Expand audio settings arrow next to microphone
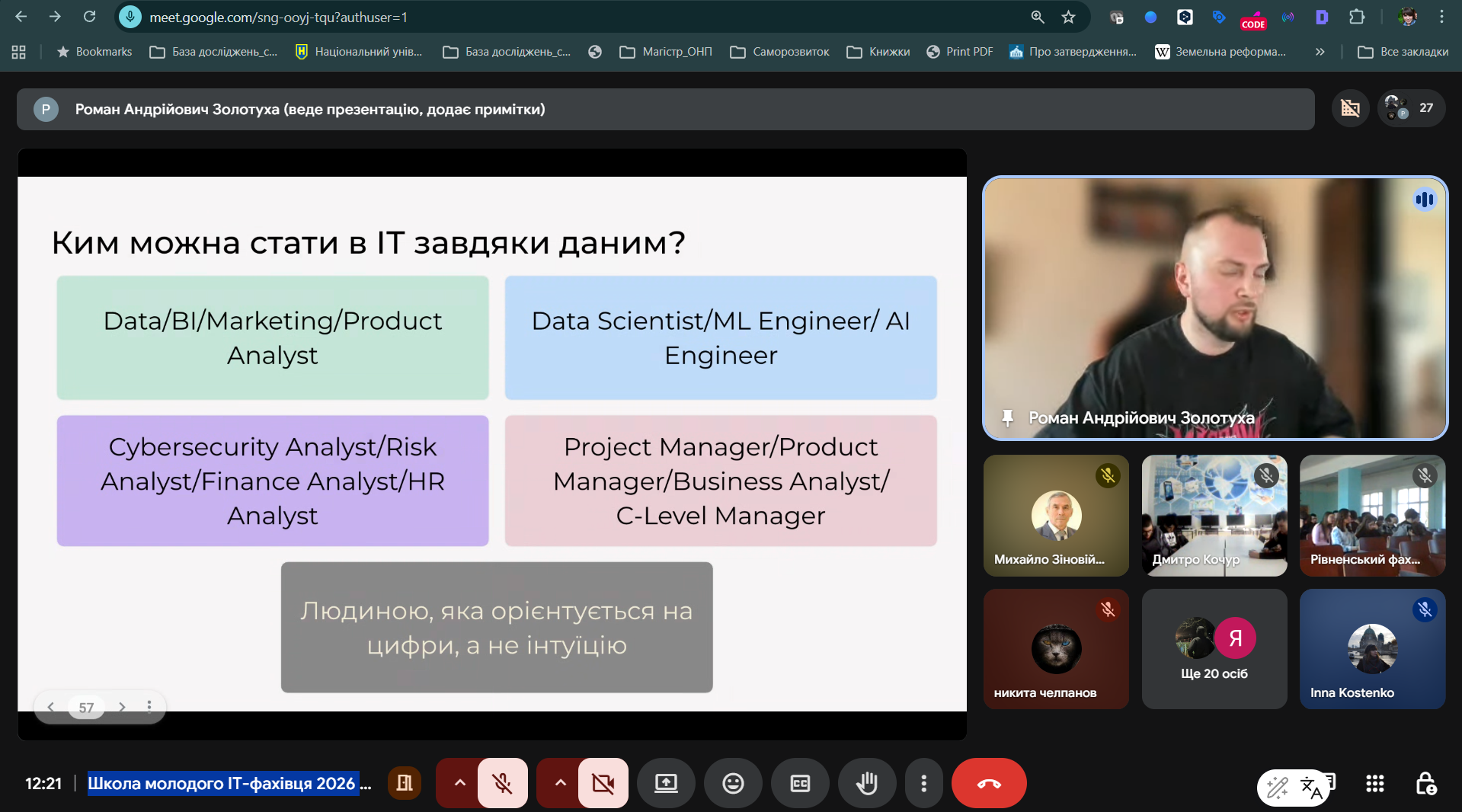1462x812 pixels. pos(459,783)
